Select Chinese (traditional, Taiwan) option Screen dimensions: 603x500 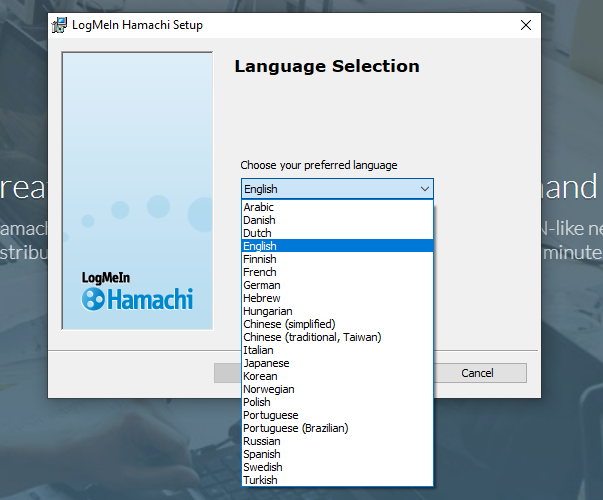[x=337, y=337]
